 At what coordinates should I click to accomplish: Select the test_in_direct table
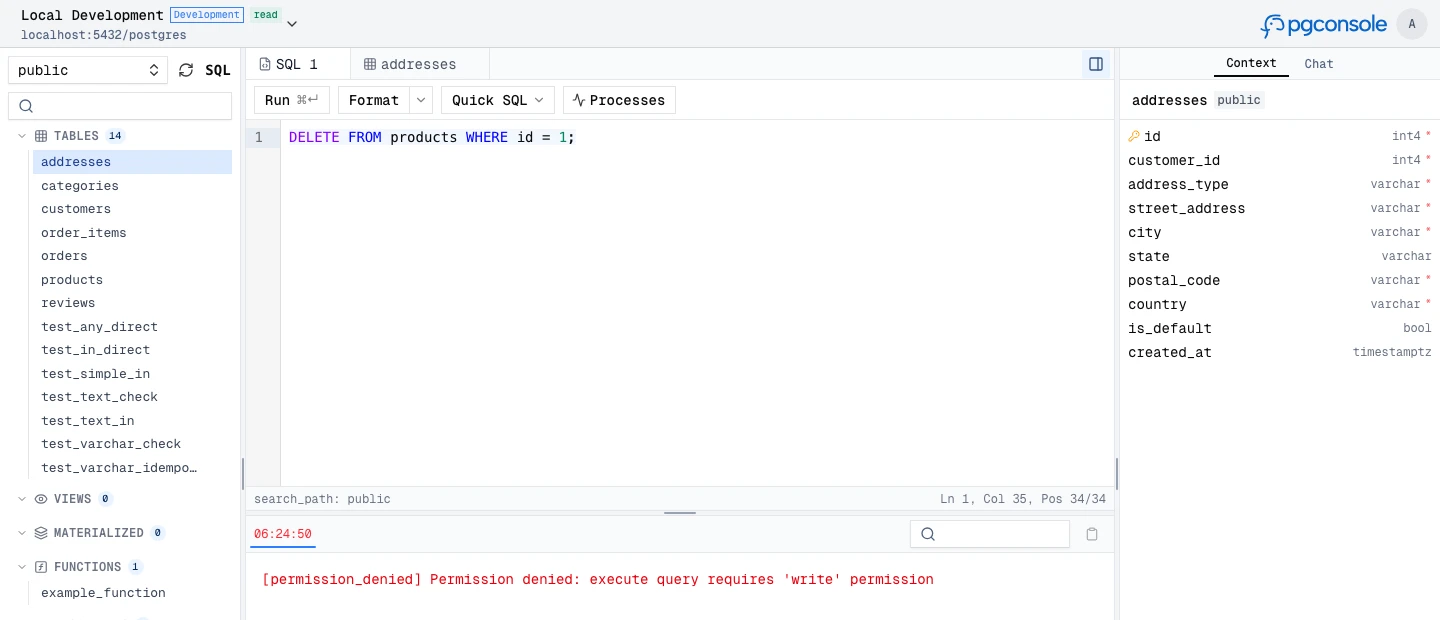coord(132,350)
